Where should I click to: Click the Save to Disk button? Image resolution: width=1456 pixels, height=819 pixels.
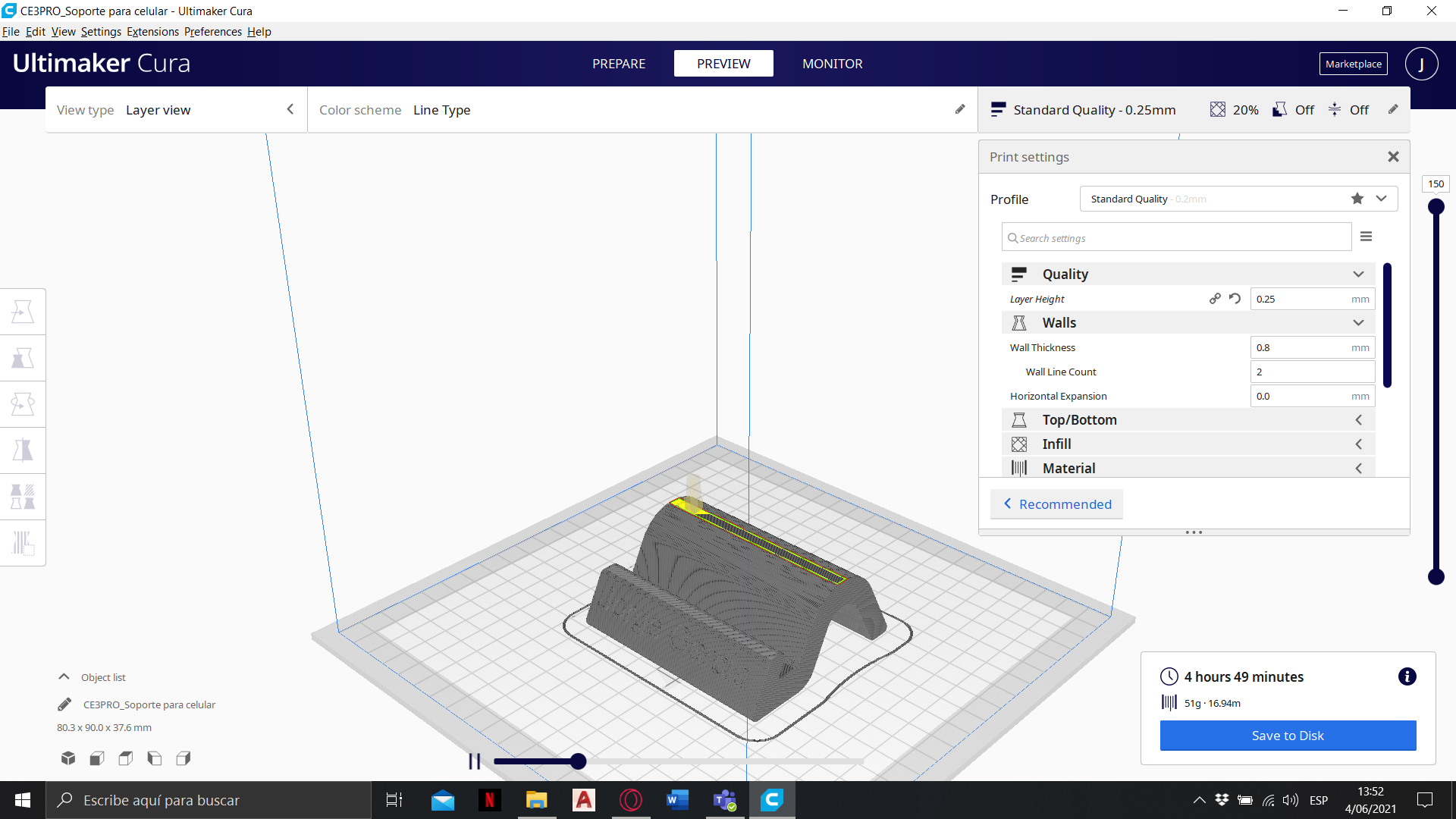click(x=1288, y=736)
